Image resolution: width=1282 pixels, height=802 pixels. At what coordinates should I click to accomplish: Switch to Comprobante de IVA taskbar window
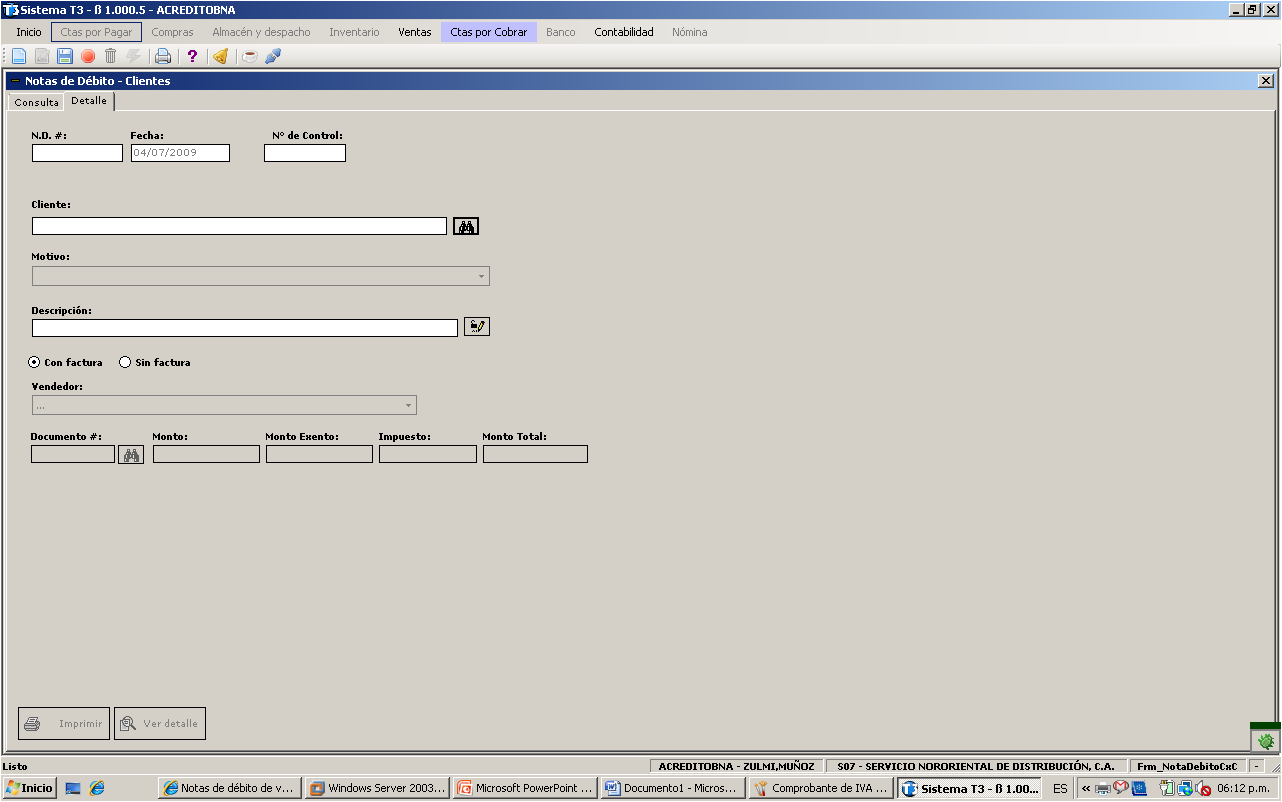click(x=821, y=788)
